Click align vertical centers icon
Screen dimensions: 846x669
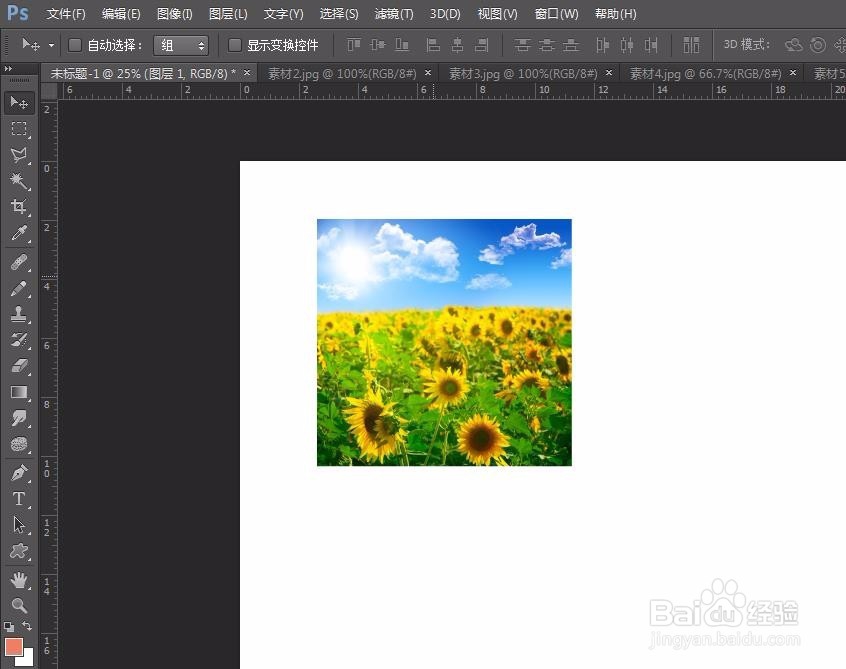click(x=378, y=45)
